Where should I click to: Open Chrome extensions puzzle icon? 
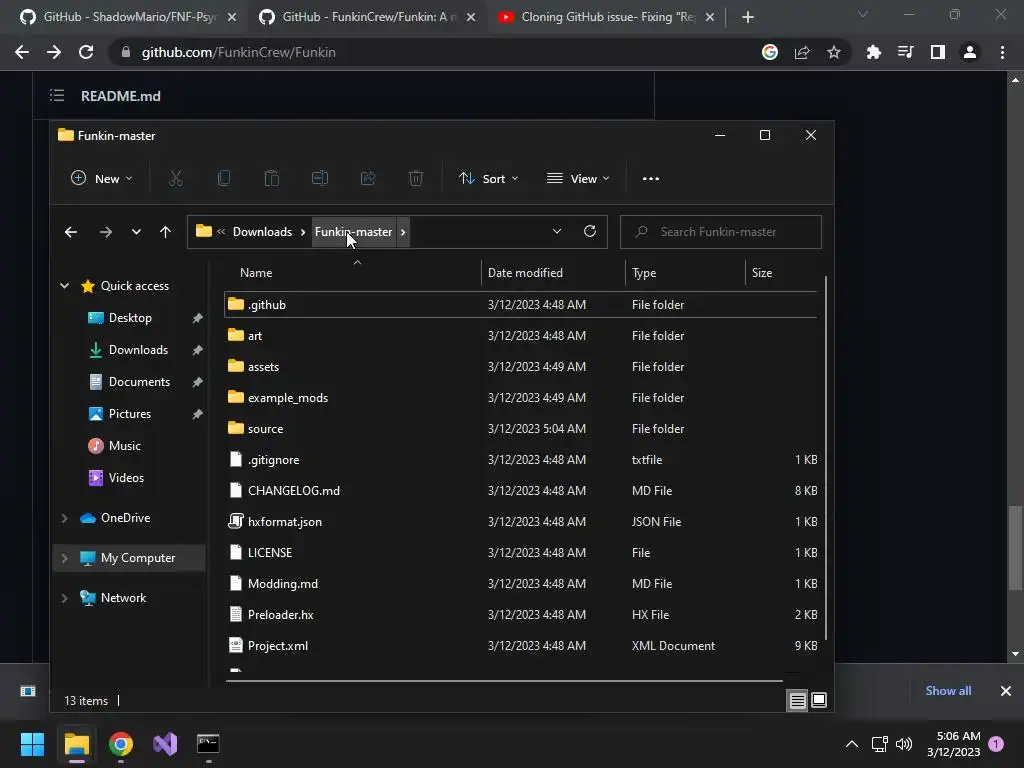[x=873, y=52]
